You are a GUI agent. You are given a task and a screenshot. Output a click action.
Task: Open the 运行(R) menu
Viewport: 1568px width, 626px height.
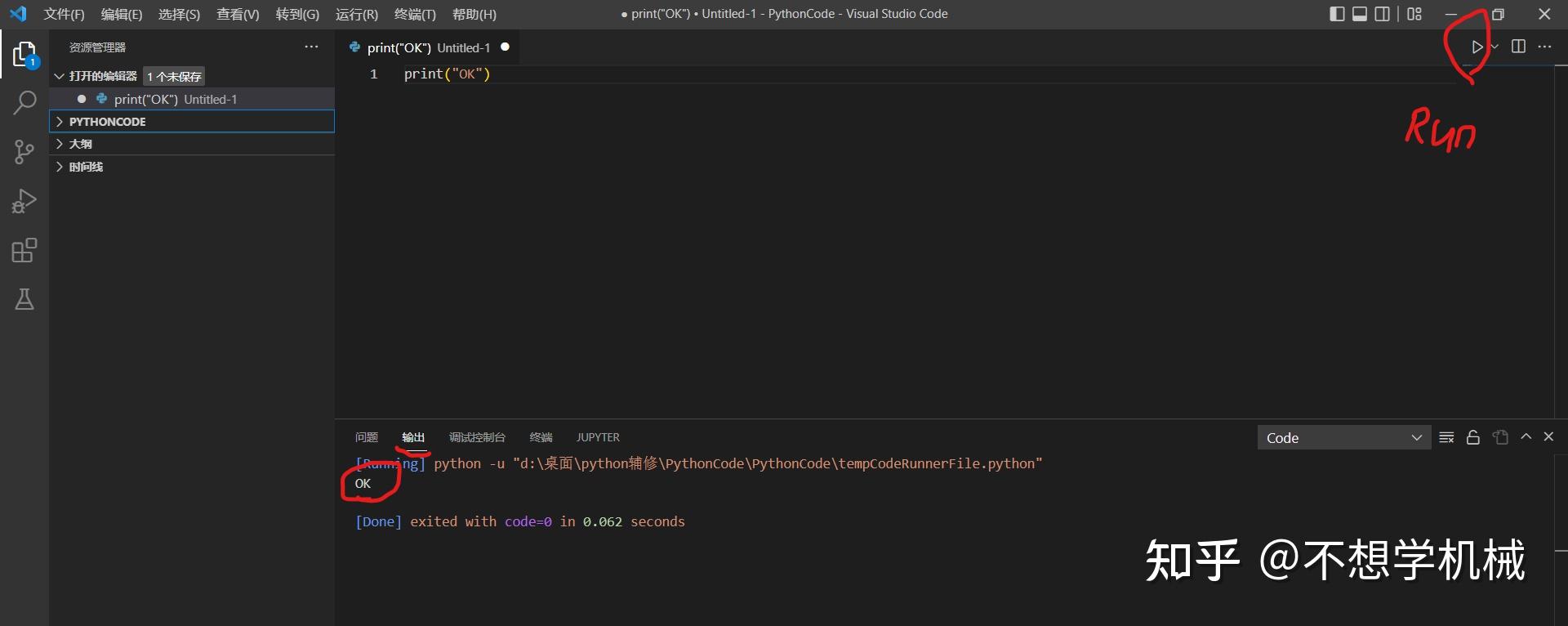357,14
